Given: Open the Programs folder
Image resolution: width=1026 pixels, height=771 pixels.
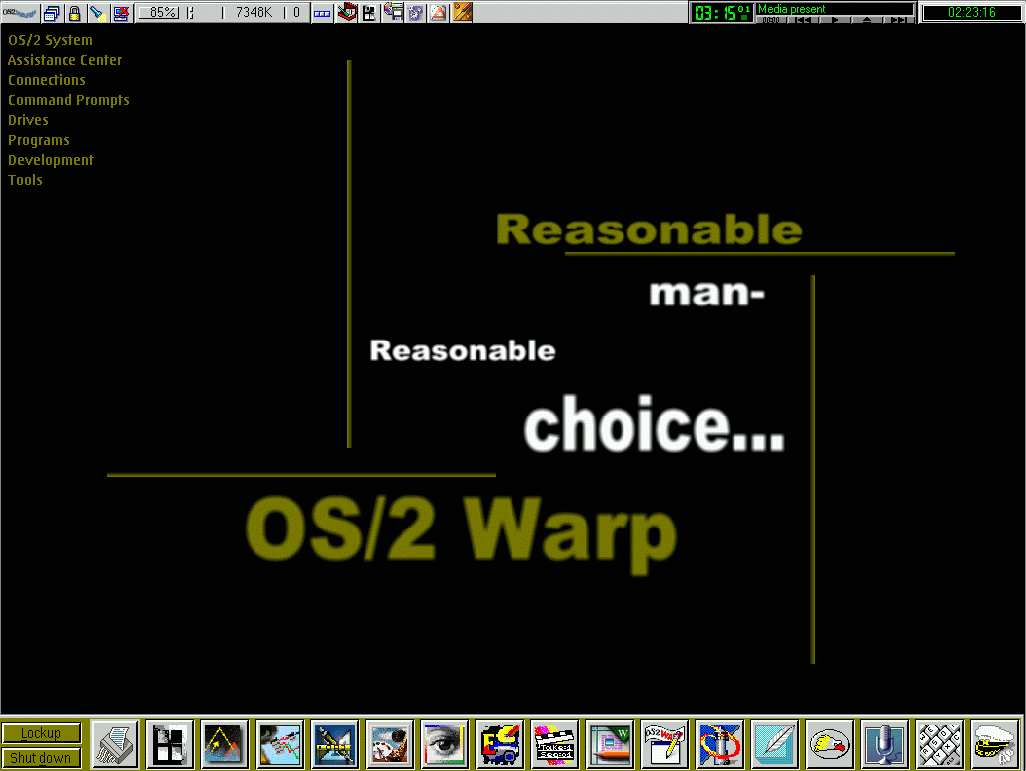Looking at the screenshot, I should pos(39,140).
